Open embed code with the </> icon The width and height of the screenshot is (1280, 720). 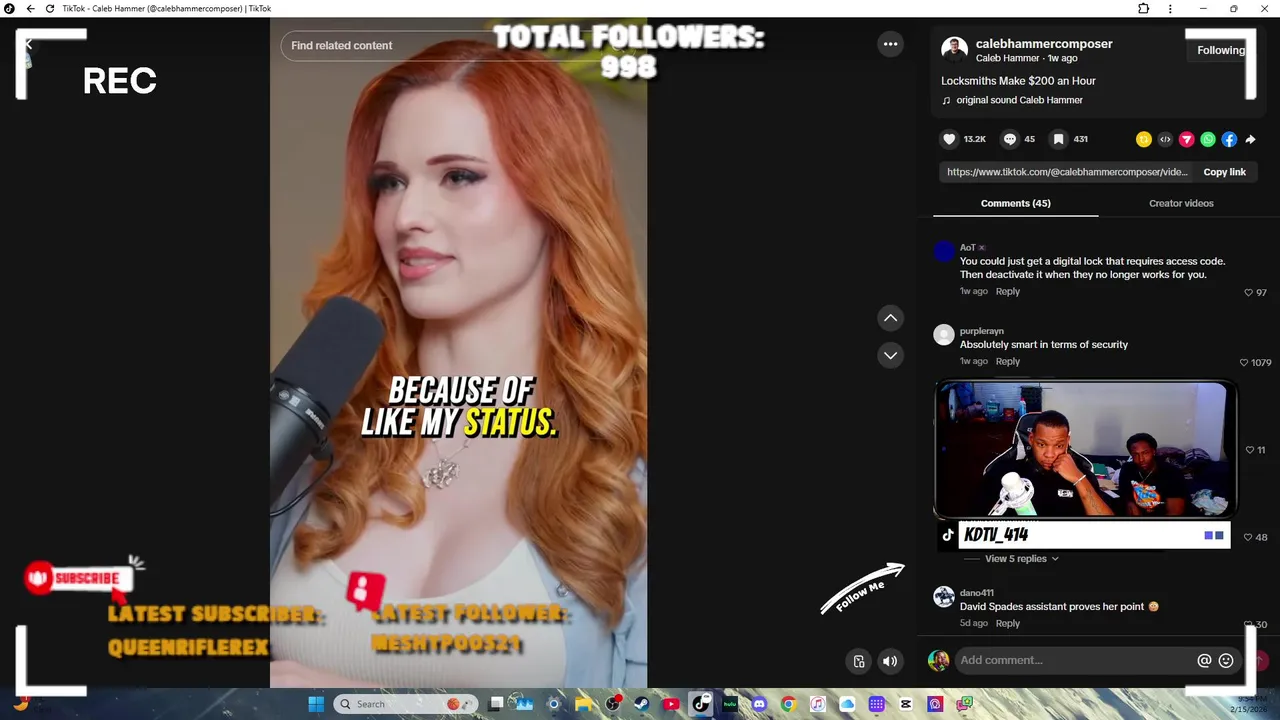click(1165, 140)
